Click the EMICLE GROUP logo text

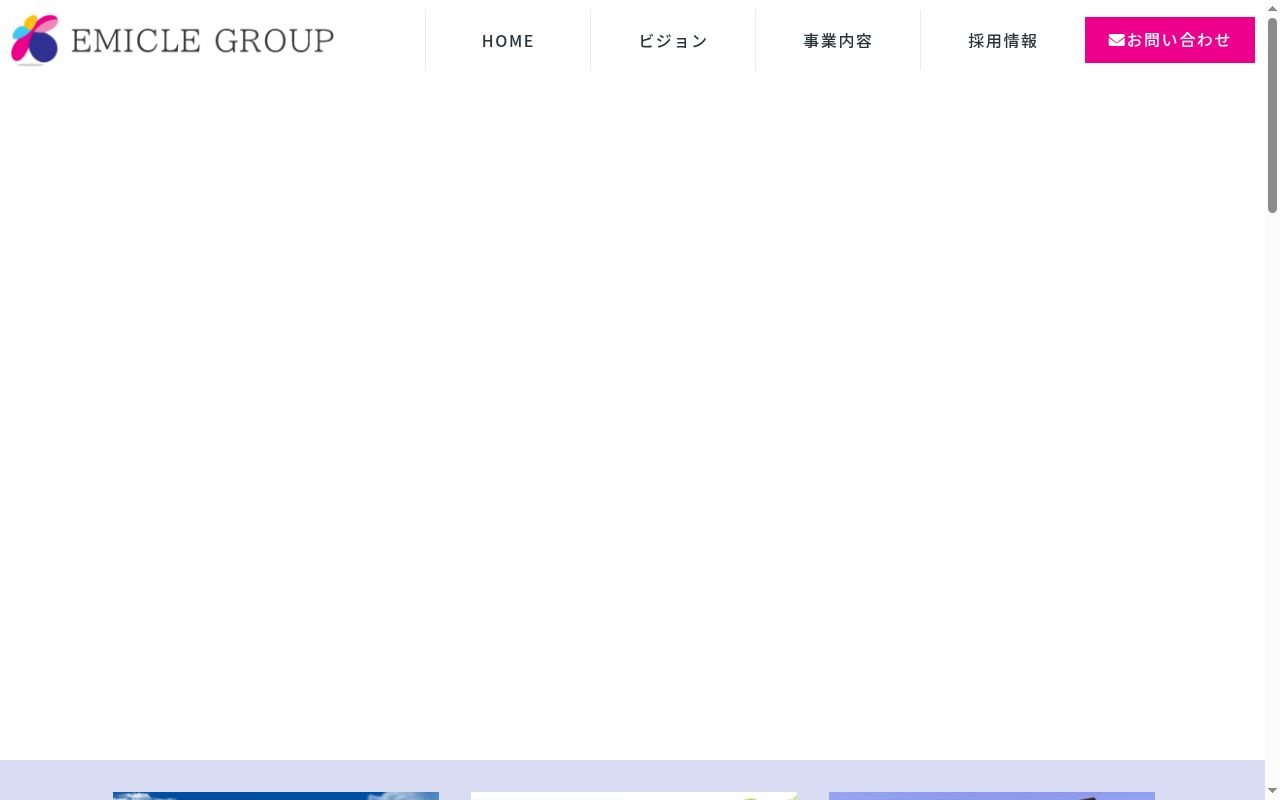pyautogui.click(x=202, y=41)
